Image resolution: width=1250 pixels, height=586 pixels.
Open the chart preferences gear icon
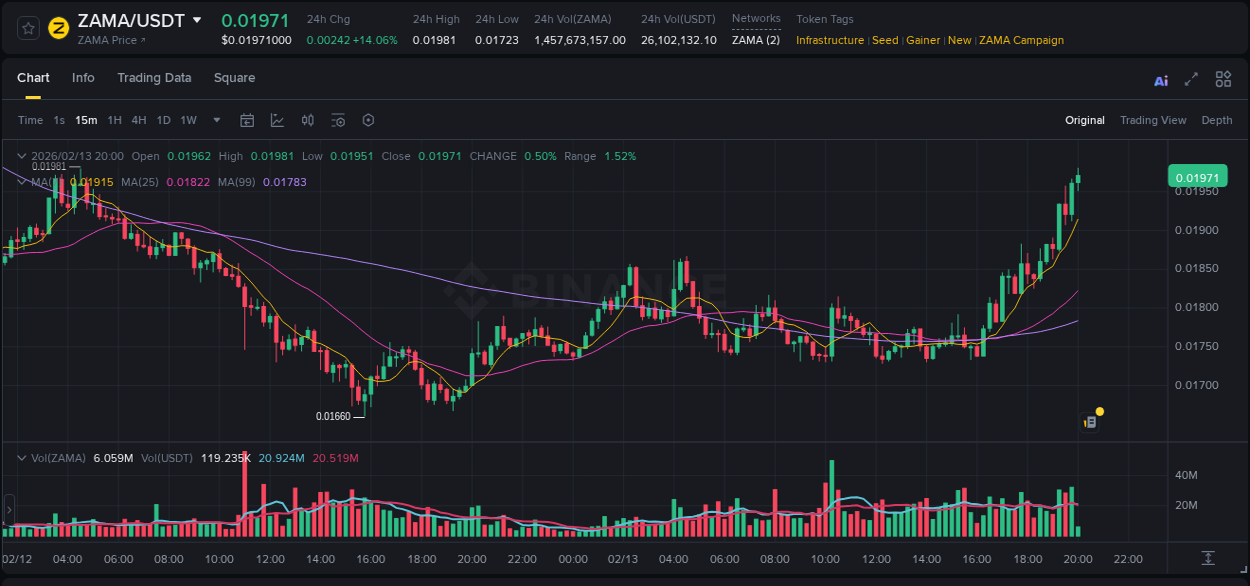(368, 120)
